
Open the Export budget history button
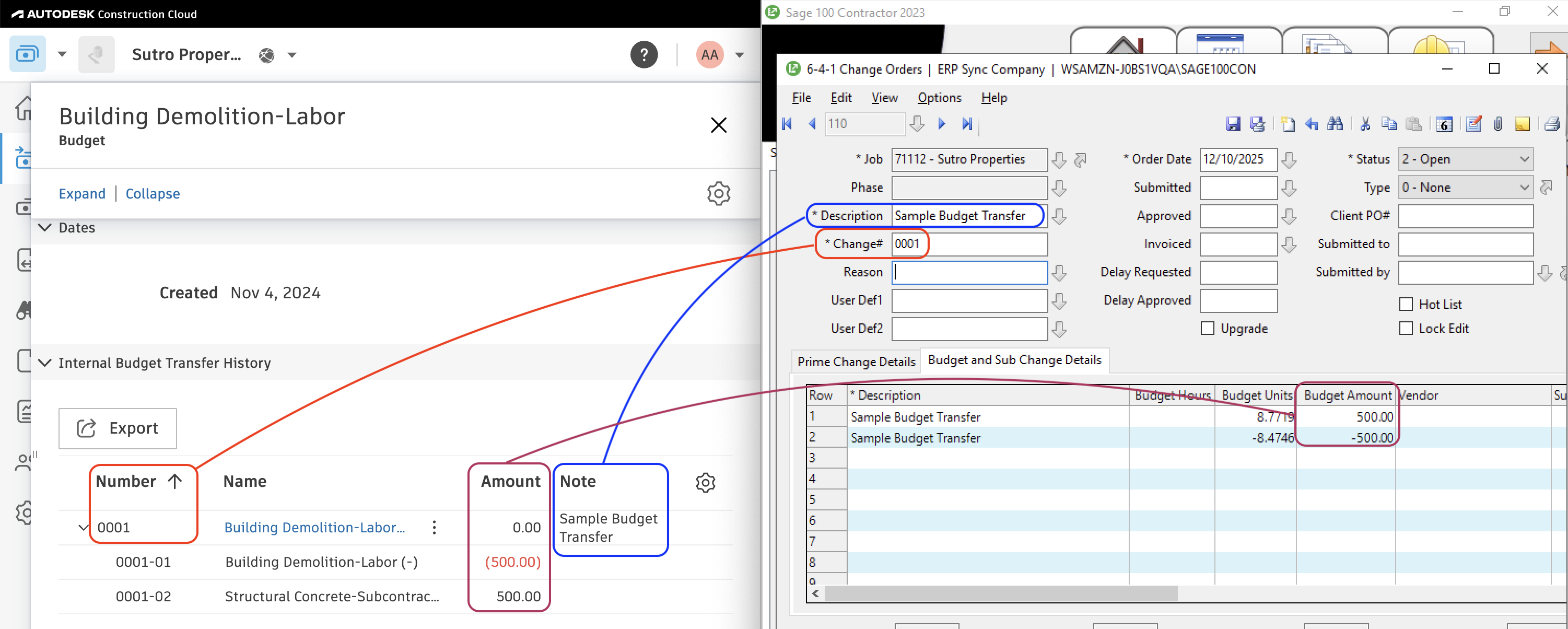point(118,428)
